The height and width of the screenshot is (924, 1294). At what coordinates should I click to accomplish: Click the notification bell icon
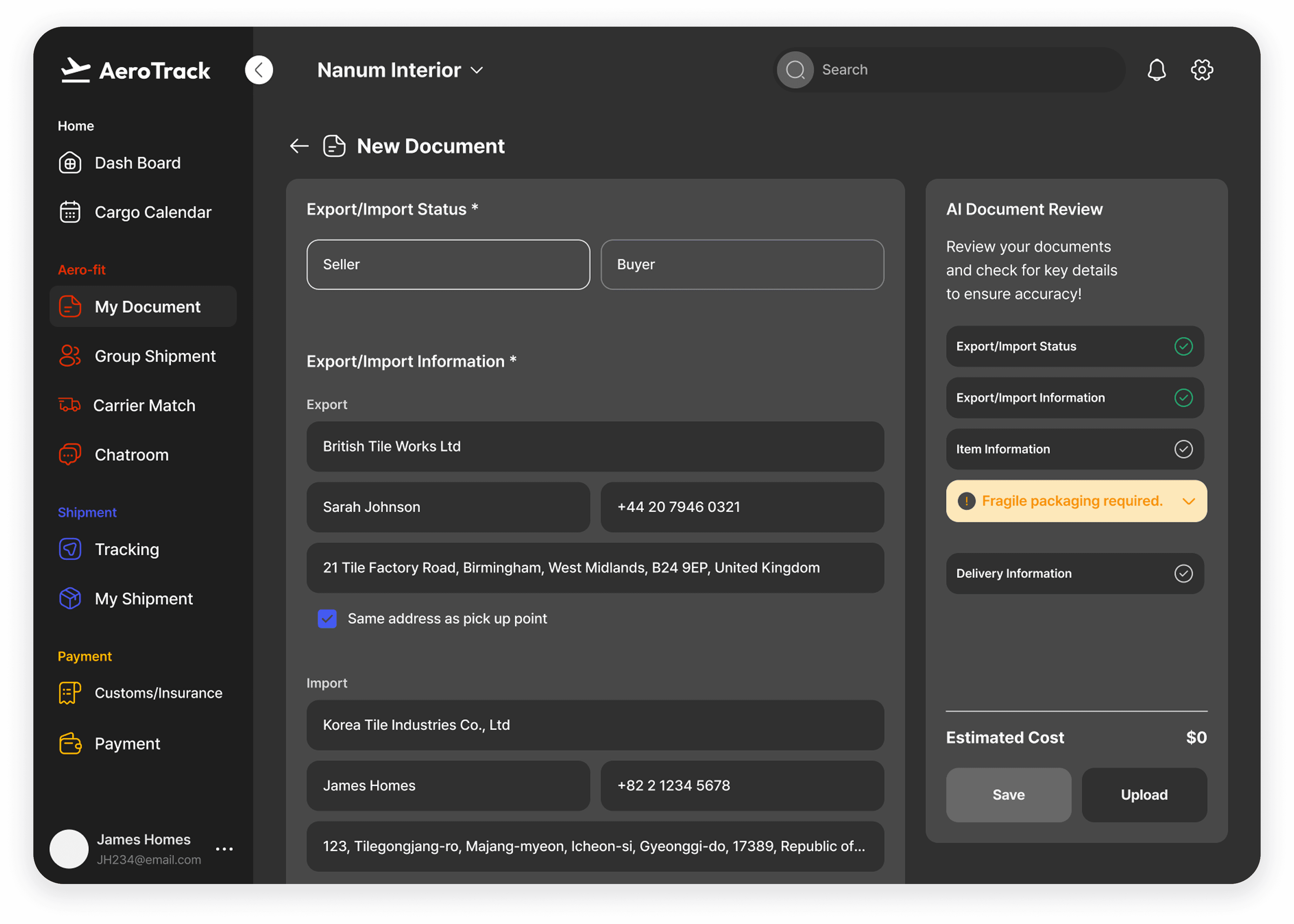(x=1156, y=70)
